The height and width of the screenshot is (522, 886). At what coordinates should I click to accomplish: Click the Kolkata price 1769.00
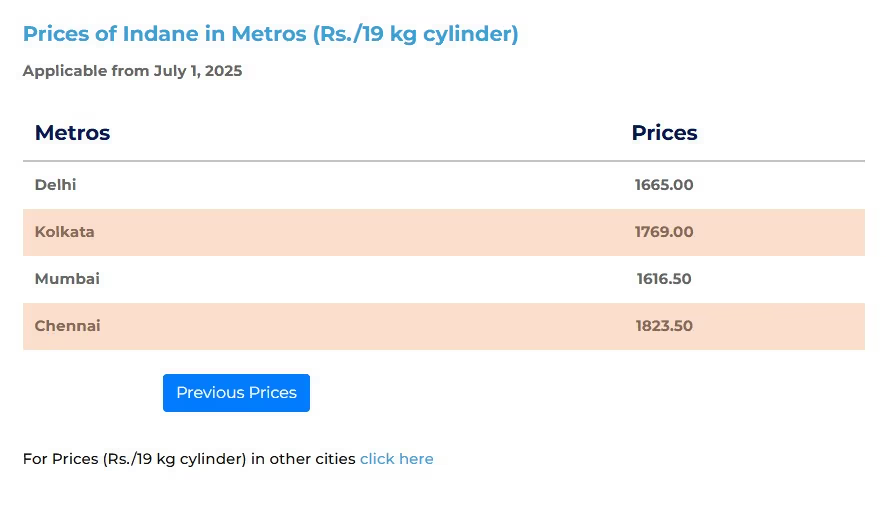point(664,232)
